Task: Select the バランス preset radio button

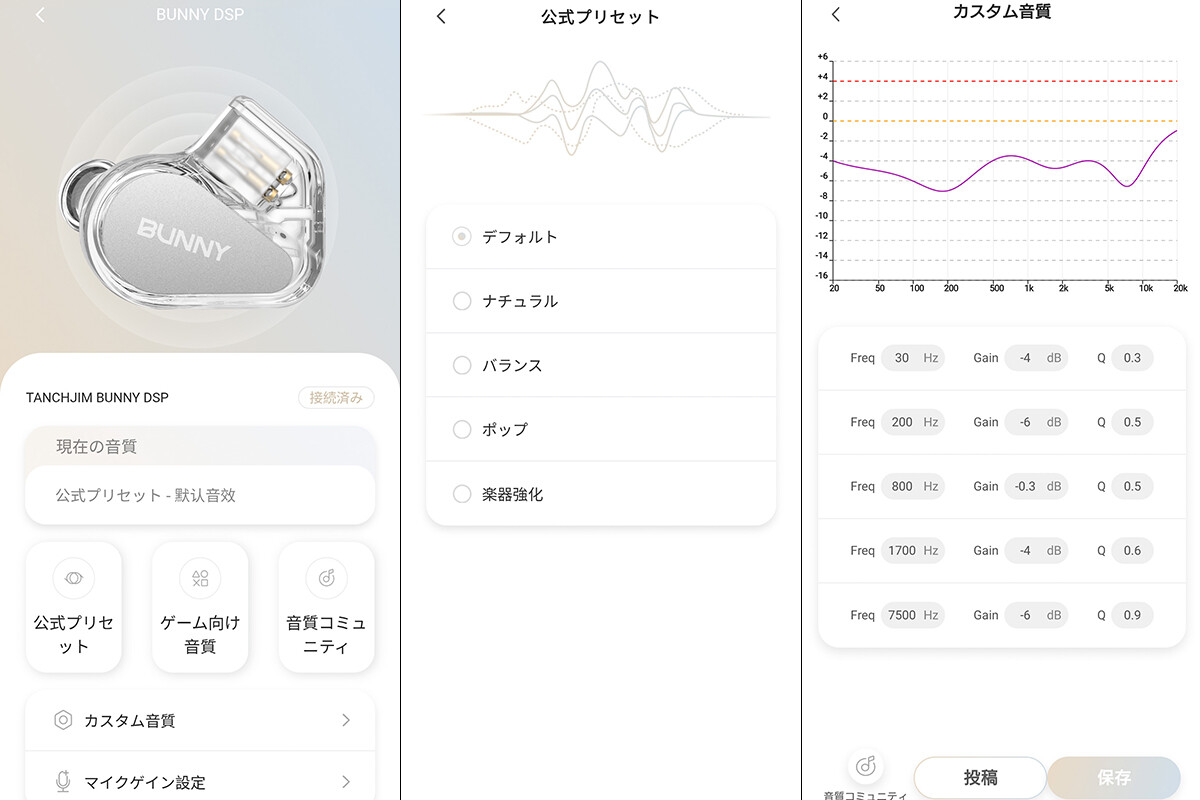Action: pyautogui.click(x=461, y=365)
